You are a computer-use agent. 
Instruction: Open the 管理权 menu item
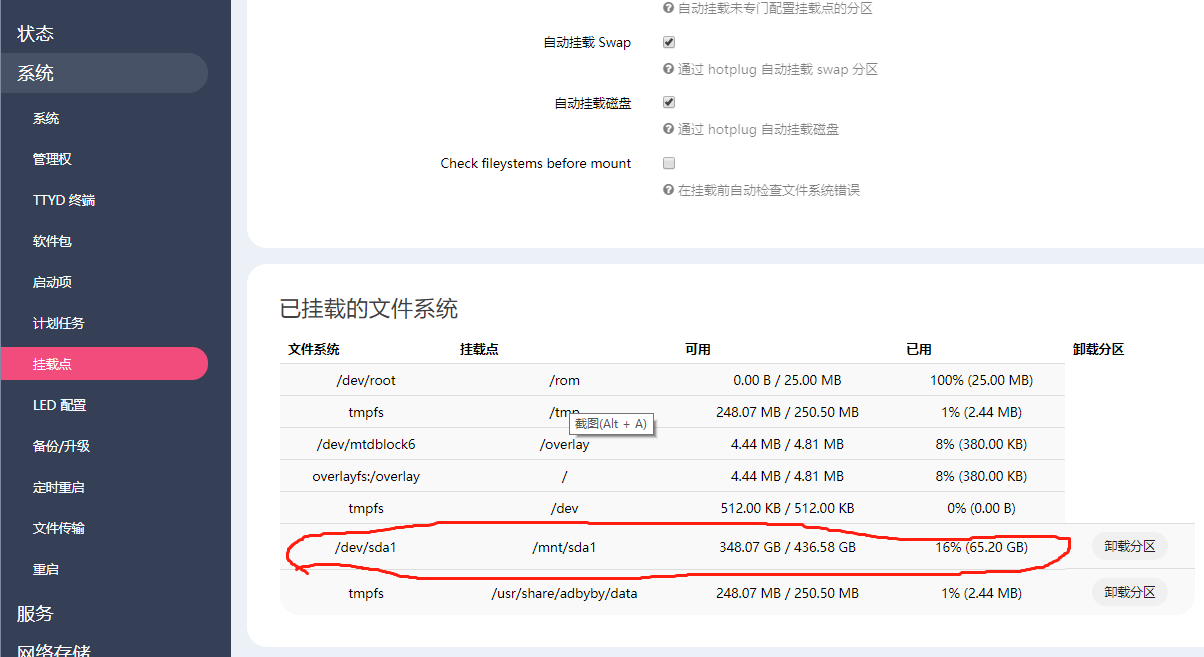pyautogui.click(x=52, y=159)
